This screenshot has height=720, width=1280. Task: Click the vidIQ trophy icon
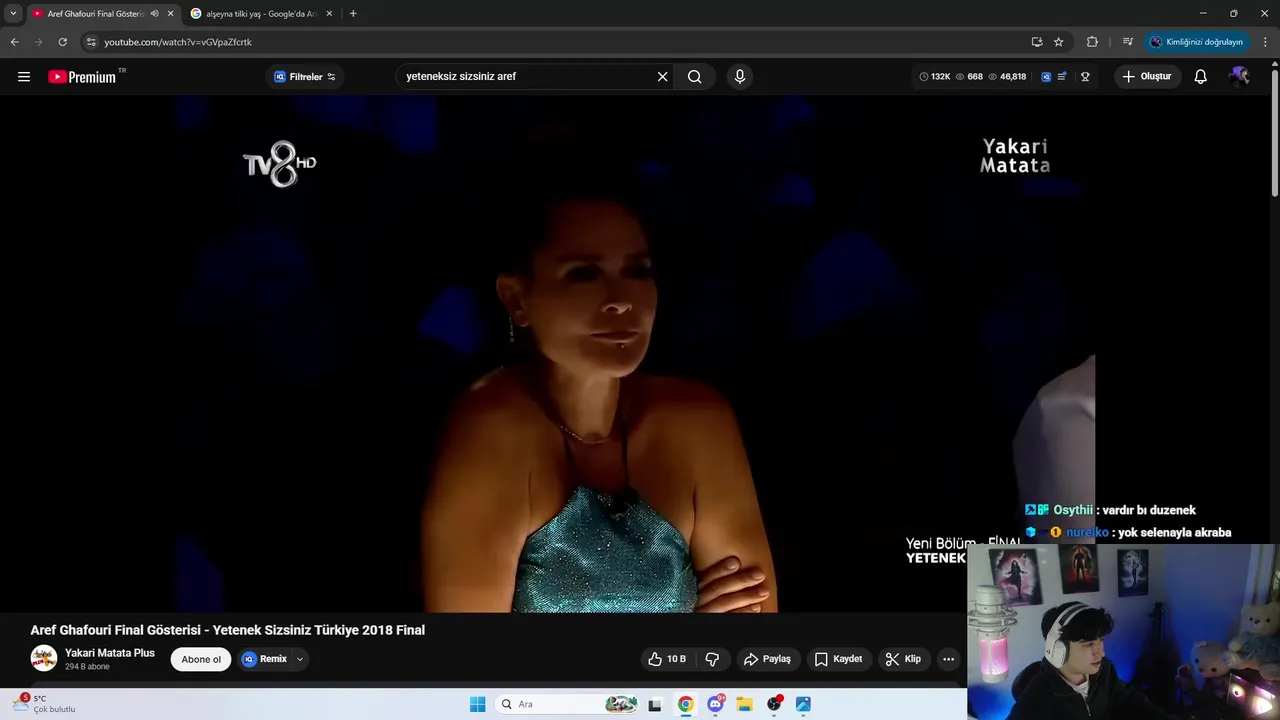point(1085,77)
